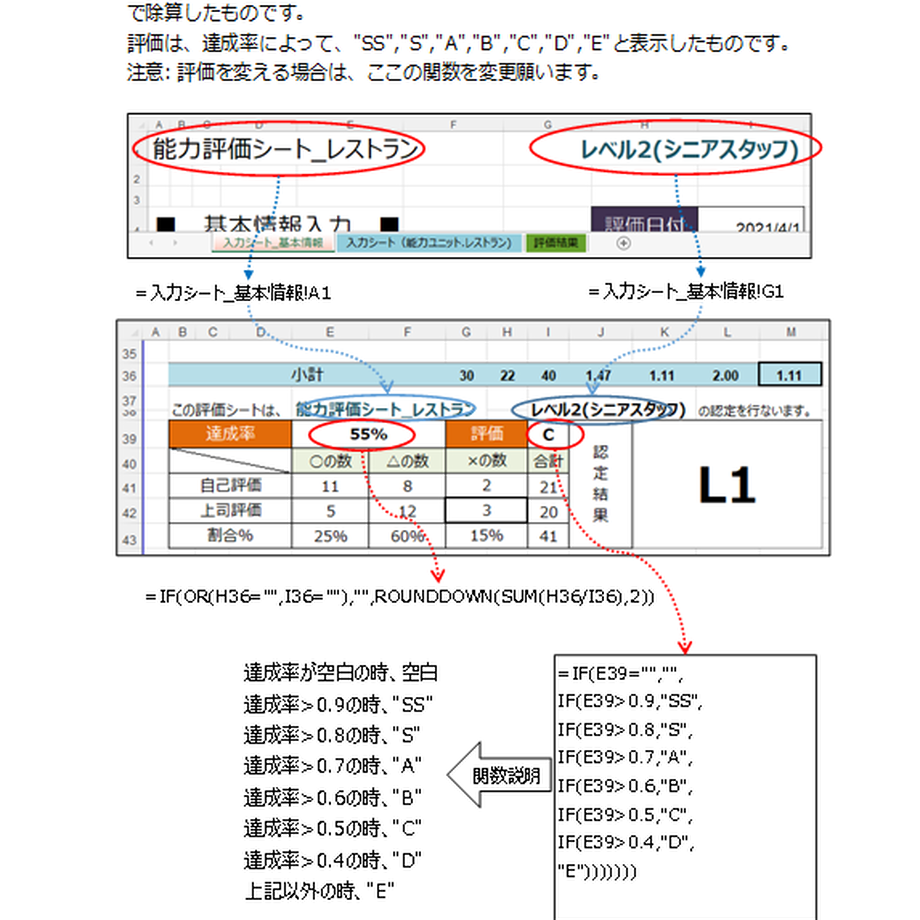
Task: Select the 割合% row label
Action: click(x=230, y=536)
